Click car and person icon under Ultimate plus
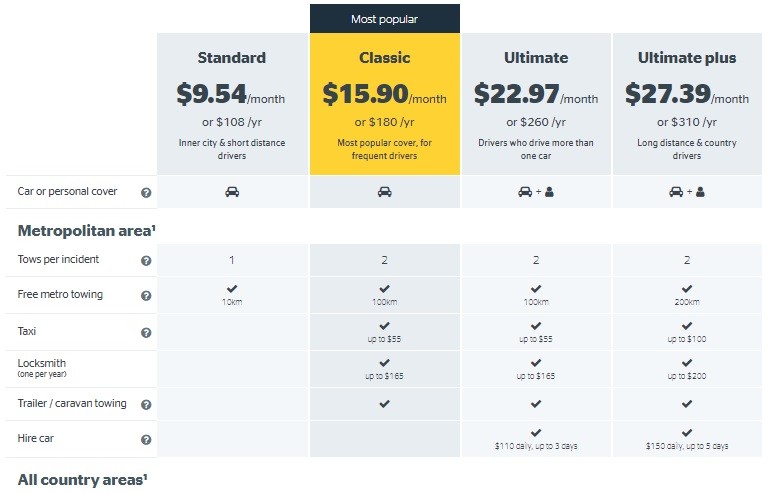Viewport: 769px width, 493px height. tap(687, 192)
